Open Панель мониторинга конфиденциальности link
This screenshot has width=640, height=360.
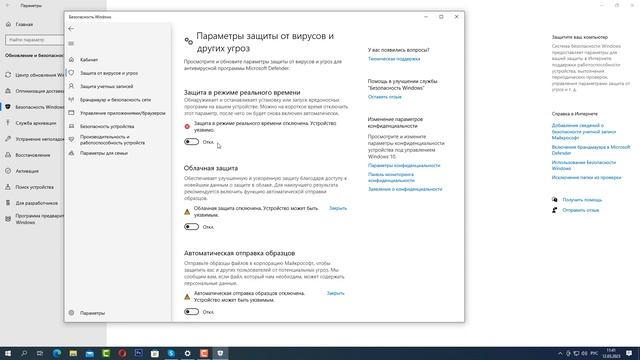391,177
